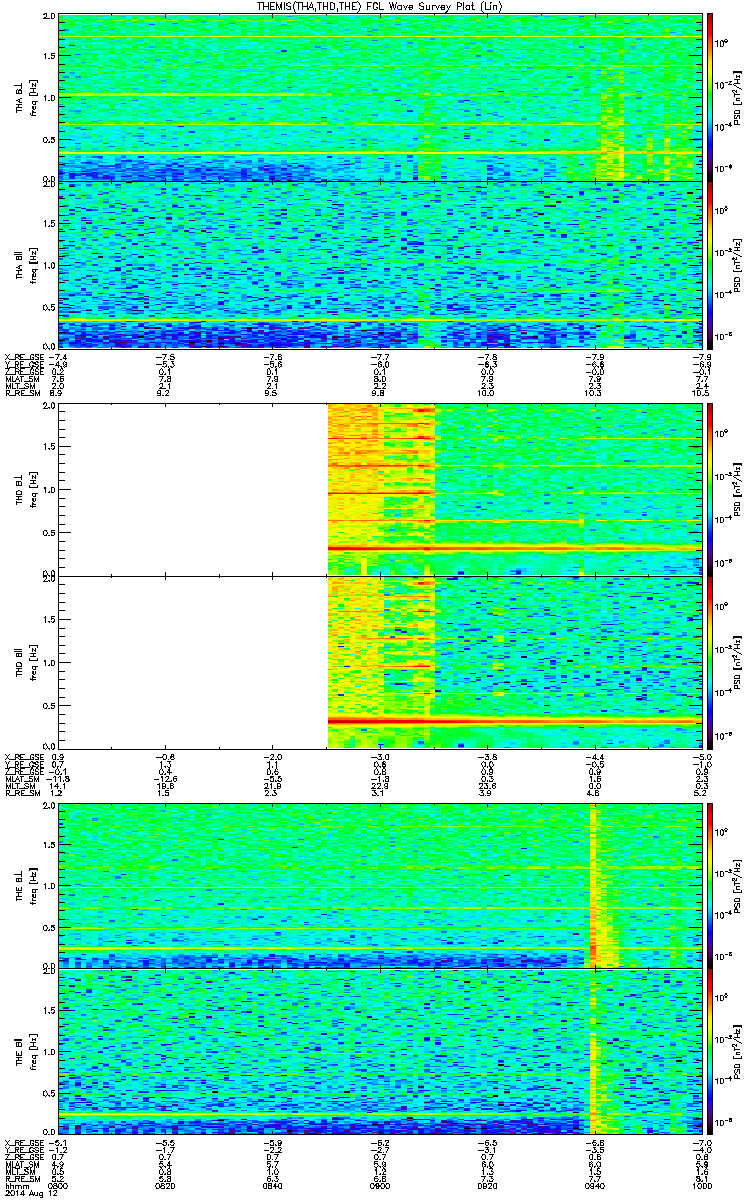Click the '2.0' frequency tick of the THA BL panel

49,18
